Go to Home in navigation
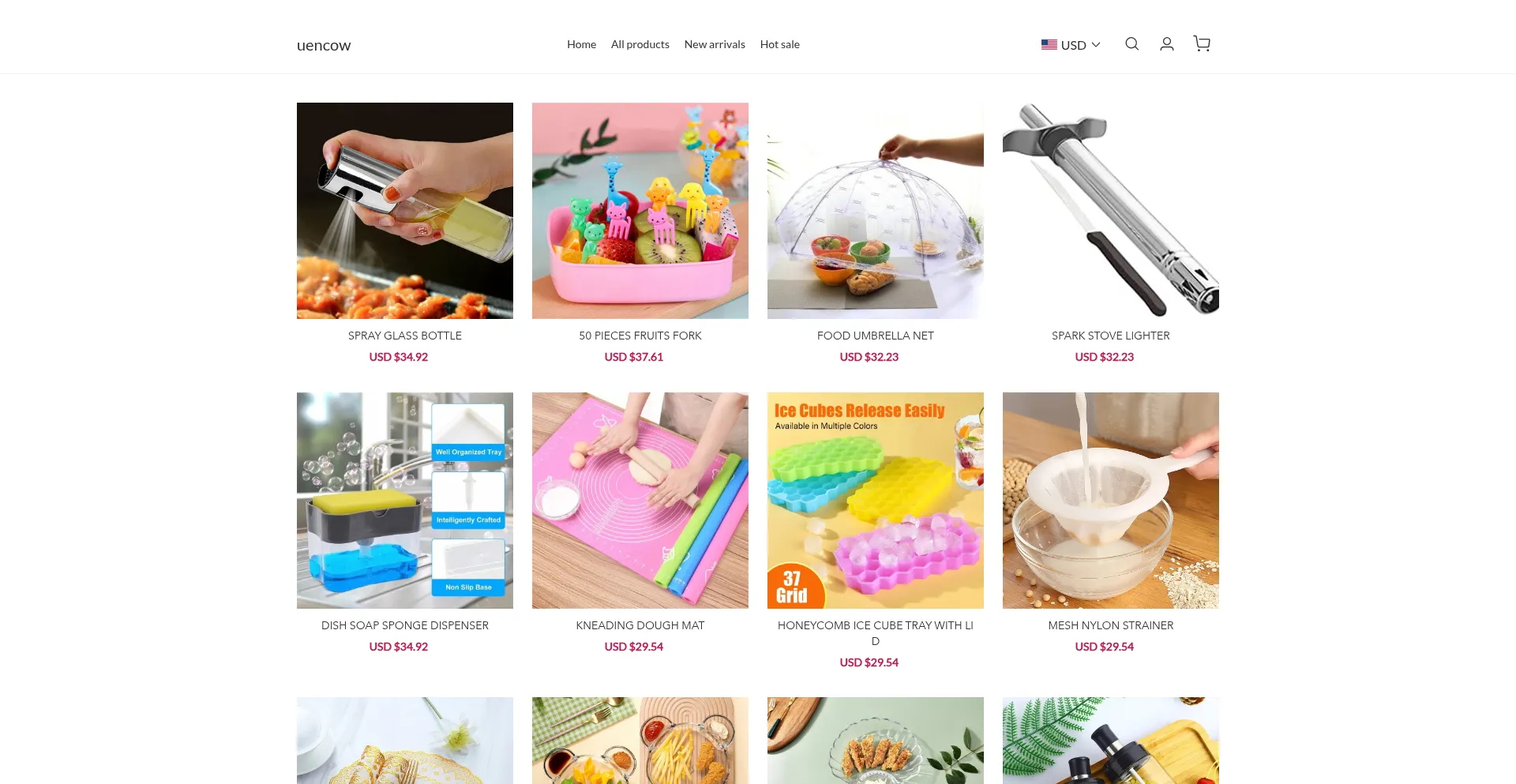This screenshot has width=1516, height=784. [x=581, y=44]
